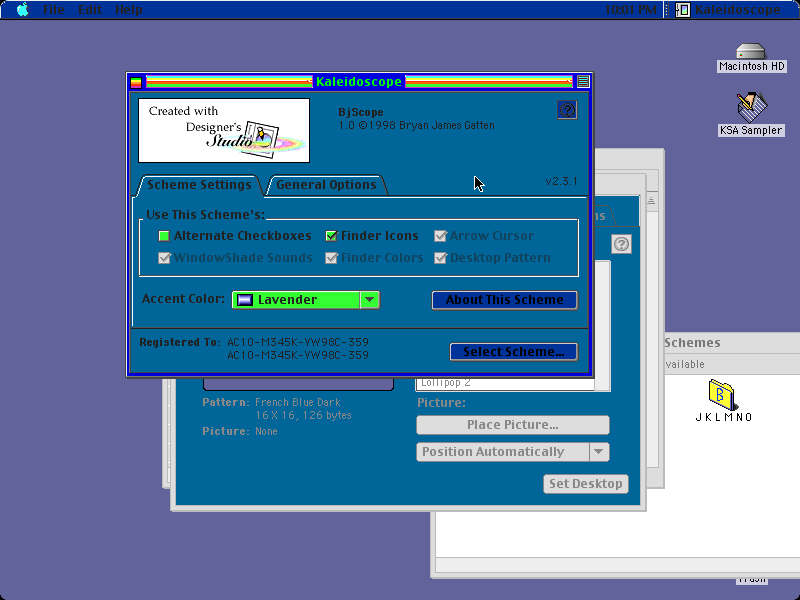Select the J K L M N O folder icon

[722, 395]
